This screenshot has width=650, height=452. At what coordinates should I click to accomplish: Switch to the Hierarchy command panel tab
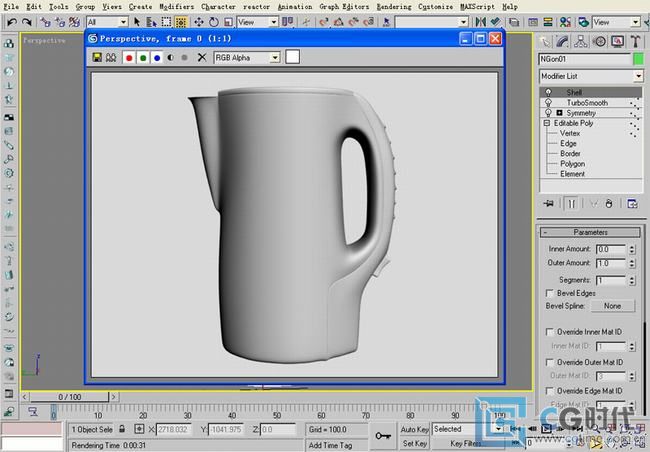point(581,41)
